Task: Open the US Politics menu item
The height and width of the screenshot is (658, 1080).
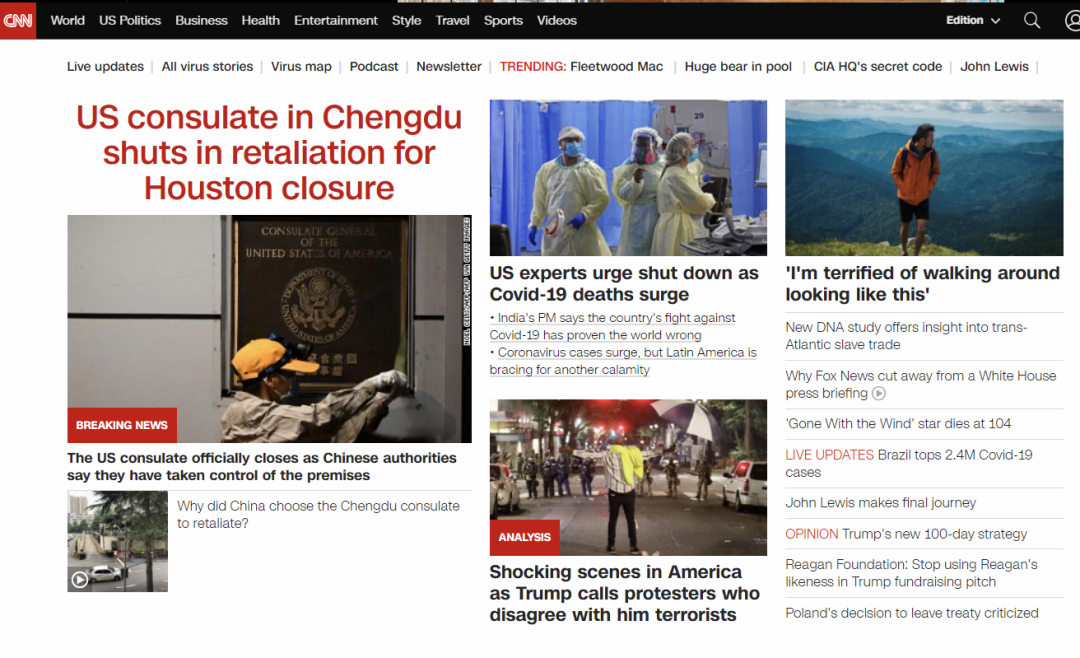Action: (x=130, y=20)
